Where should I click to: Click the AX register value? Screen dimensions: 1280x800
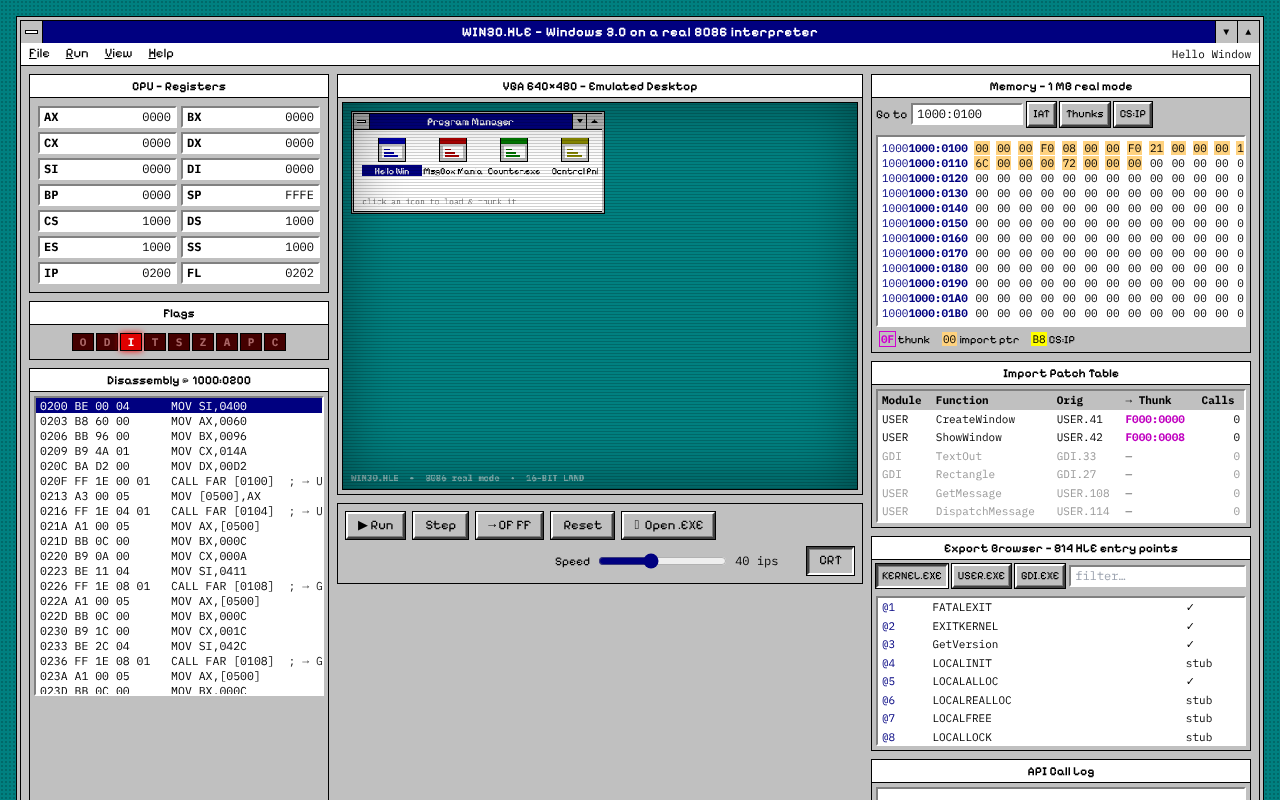point(156,117)
